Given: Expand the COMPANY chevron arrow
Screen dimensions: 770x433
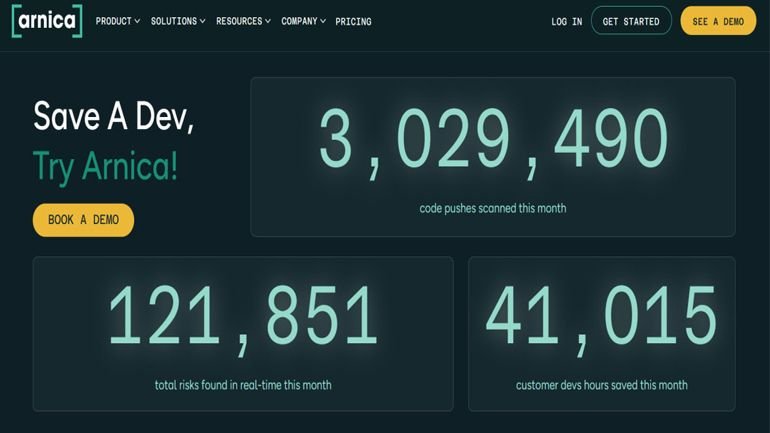Looking at the screenshot, I should 323,21.
